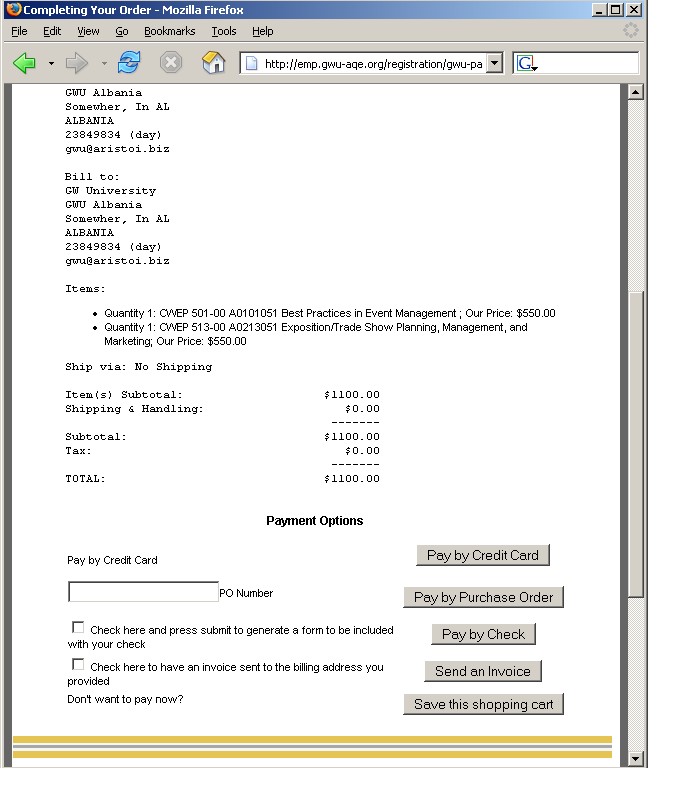Expand the address bar history dropdown
Image resolution: width=700 pixels, height=800 pixels.
pyautogui.click(x=494, y=63)
